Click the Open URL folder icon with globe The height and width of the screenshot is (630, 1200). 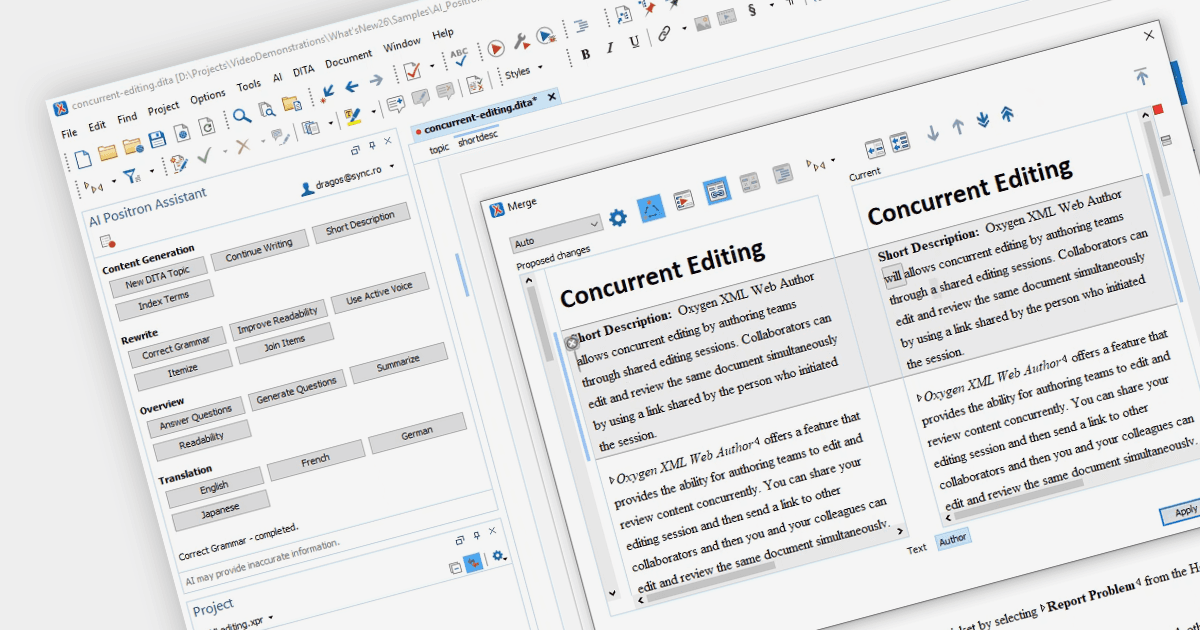click(133, 146)
